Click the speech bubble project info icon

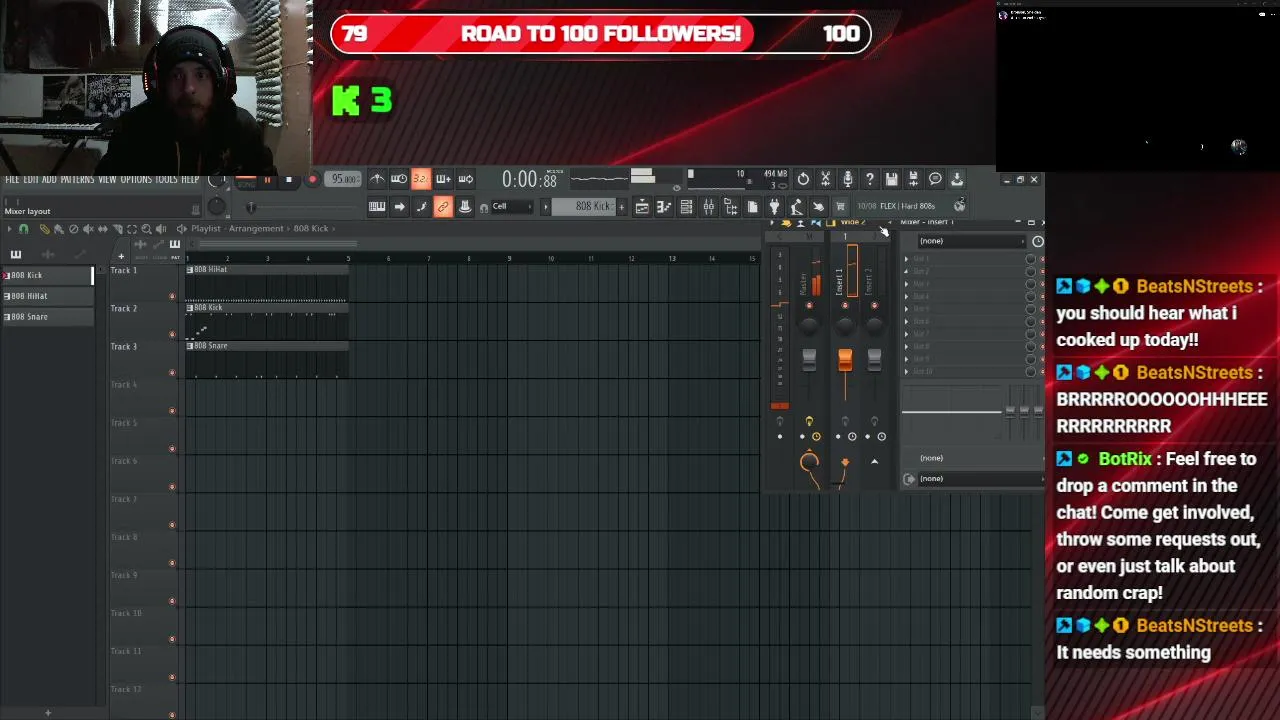tap(935, 179)
